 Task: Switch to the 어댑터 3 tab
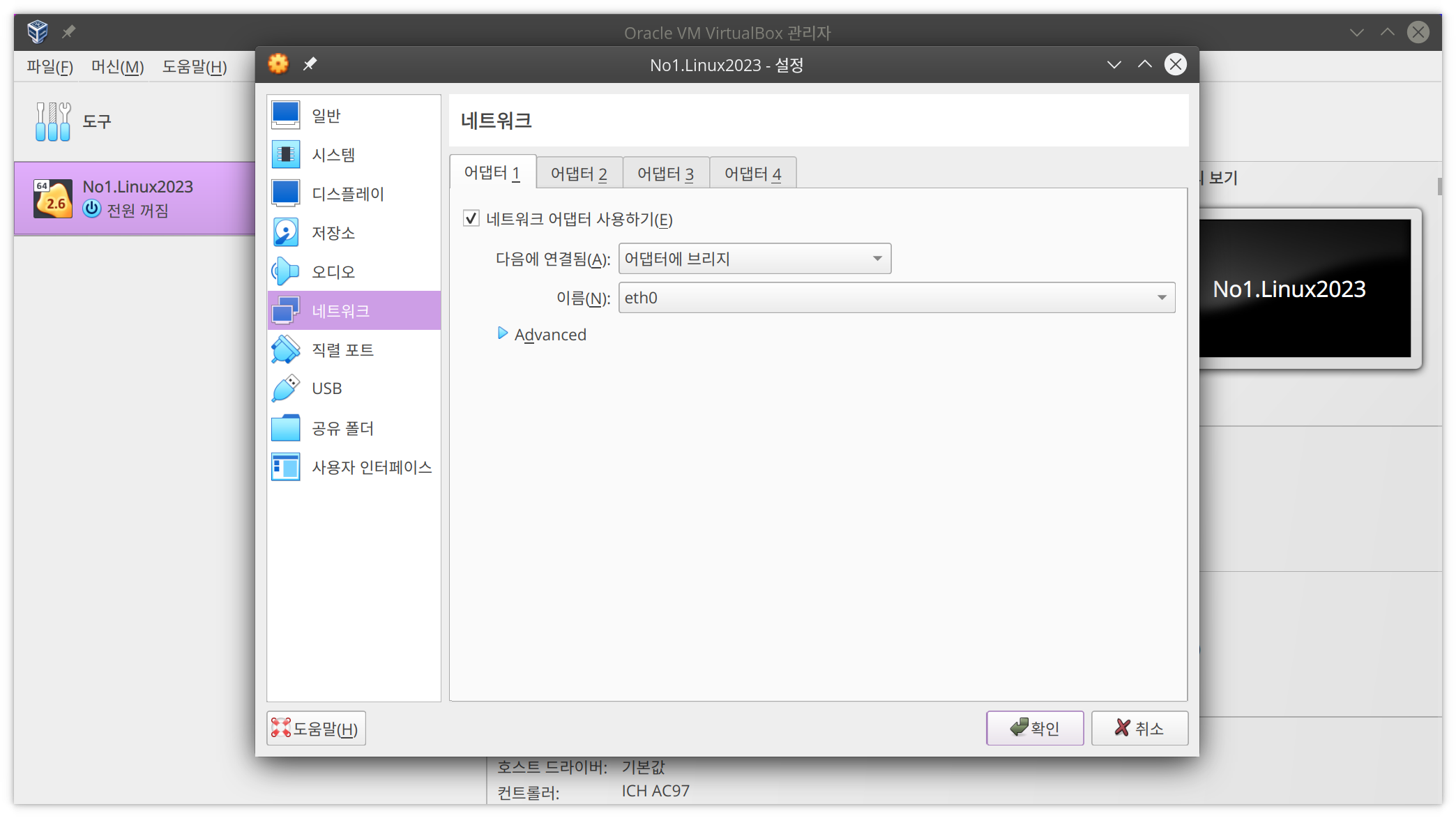pos(665,174)
